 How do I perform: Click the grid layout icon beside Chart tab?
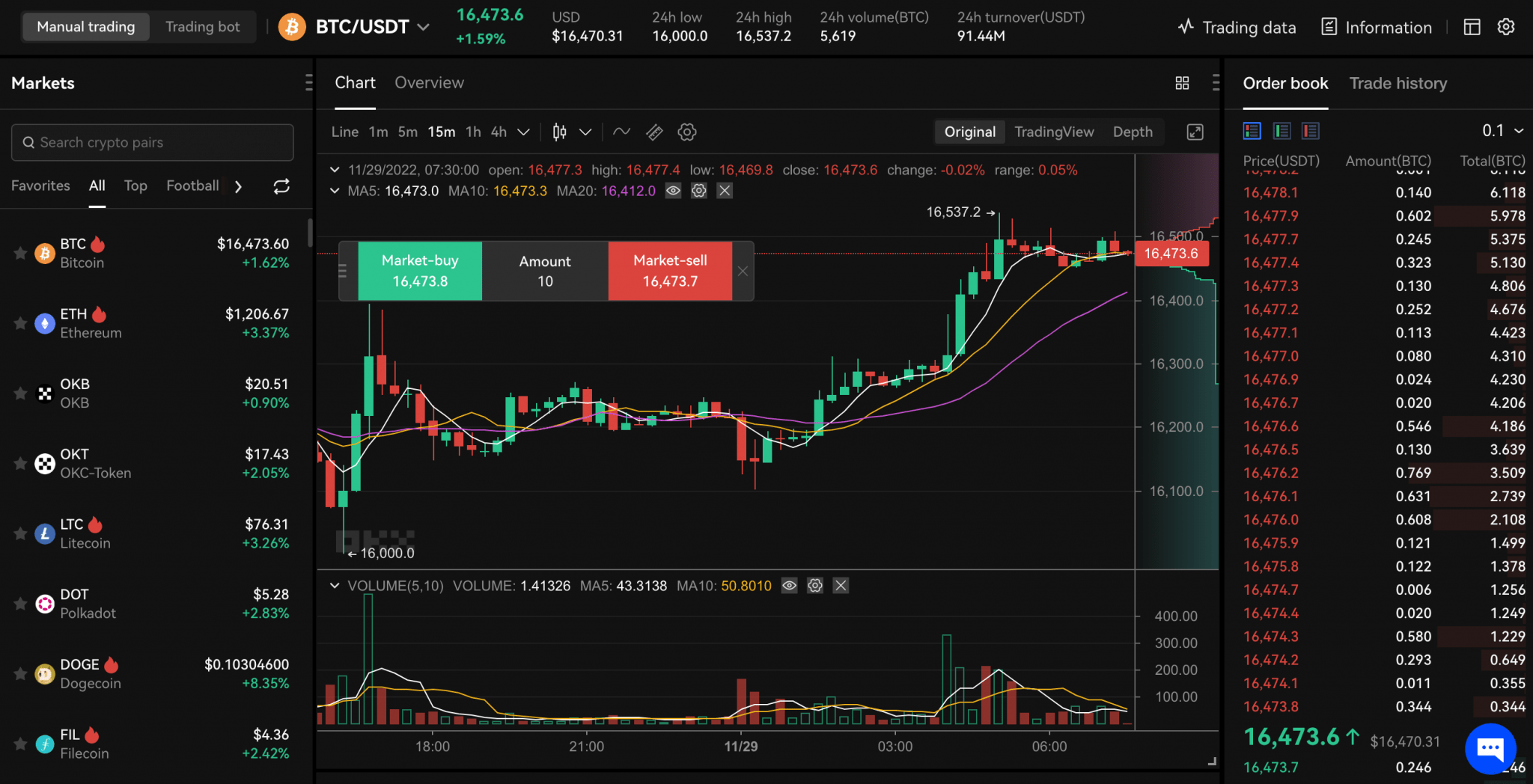click(1182, 83)
